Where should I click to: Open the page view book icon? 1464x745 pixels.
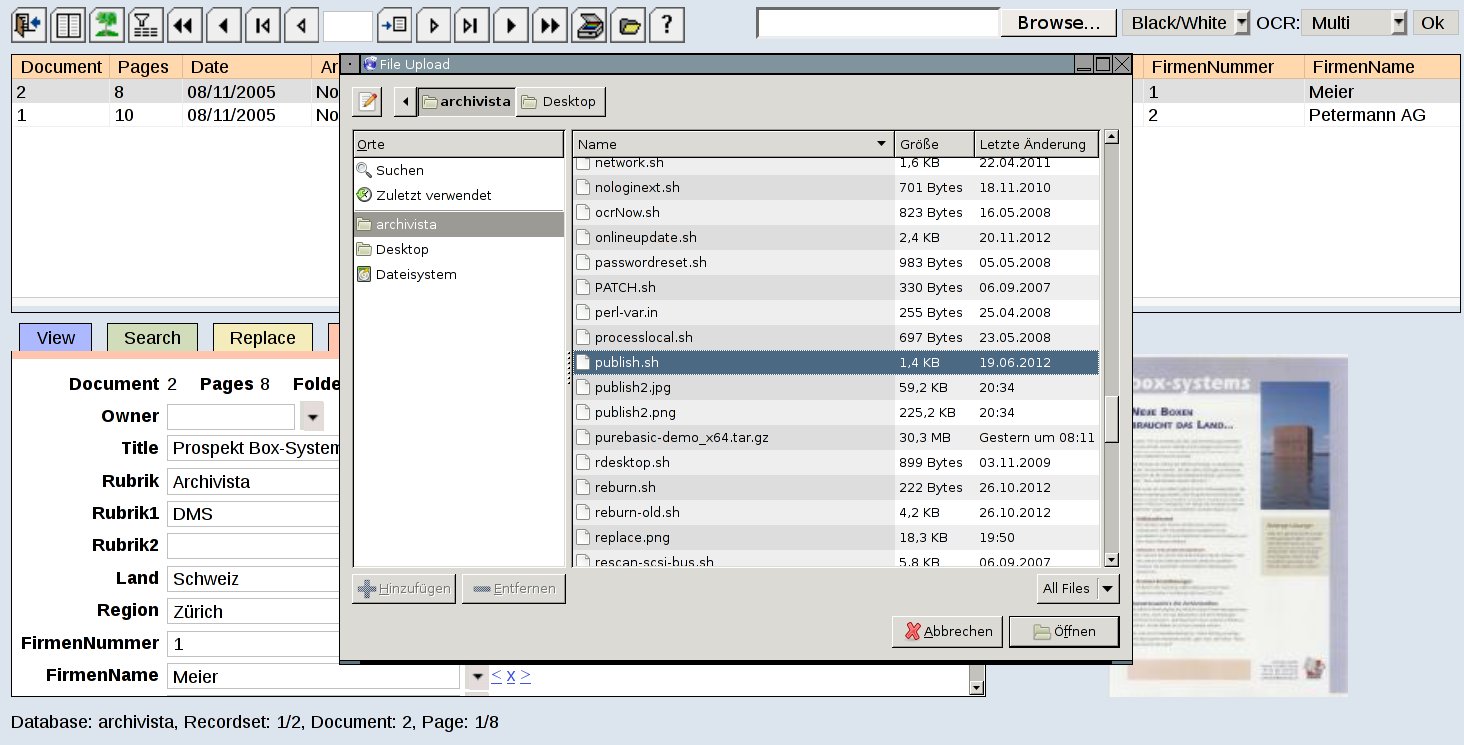click(68, 25)
